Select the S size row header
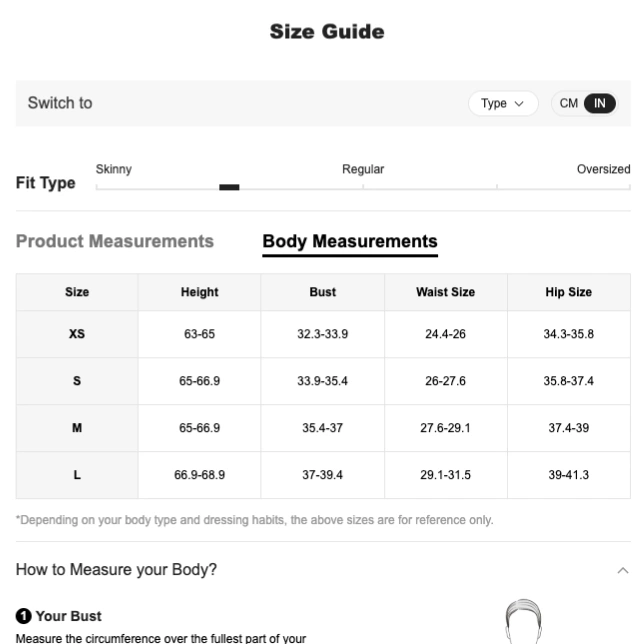 77,381
